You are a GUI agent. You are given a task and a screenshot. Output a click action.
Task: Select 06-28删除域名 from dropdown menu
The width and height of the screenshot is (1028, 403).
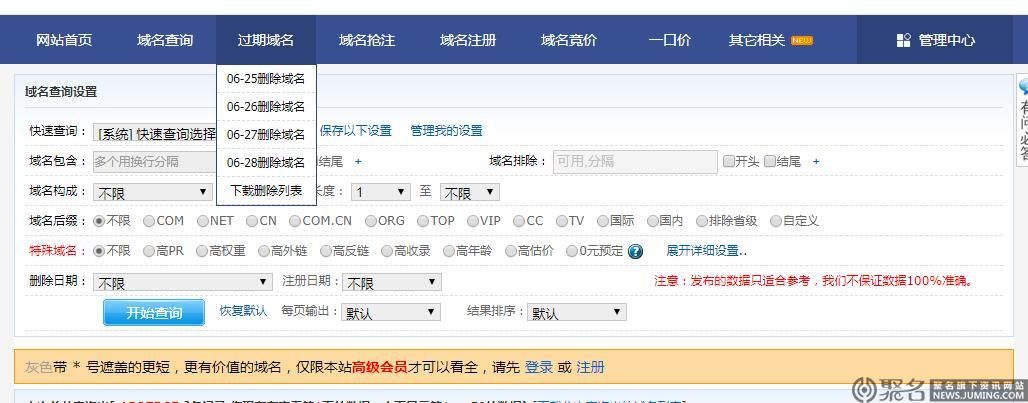(266, 163)
